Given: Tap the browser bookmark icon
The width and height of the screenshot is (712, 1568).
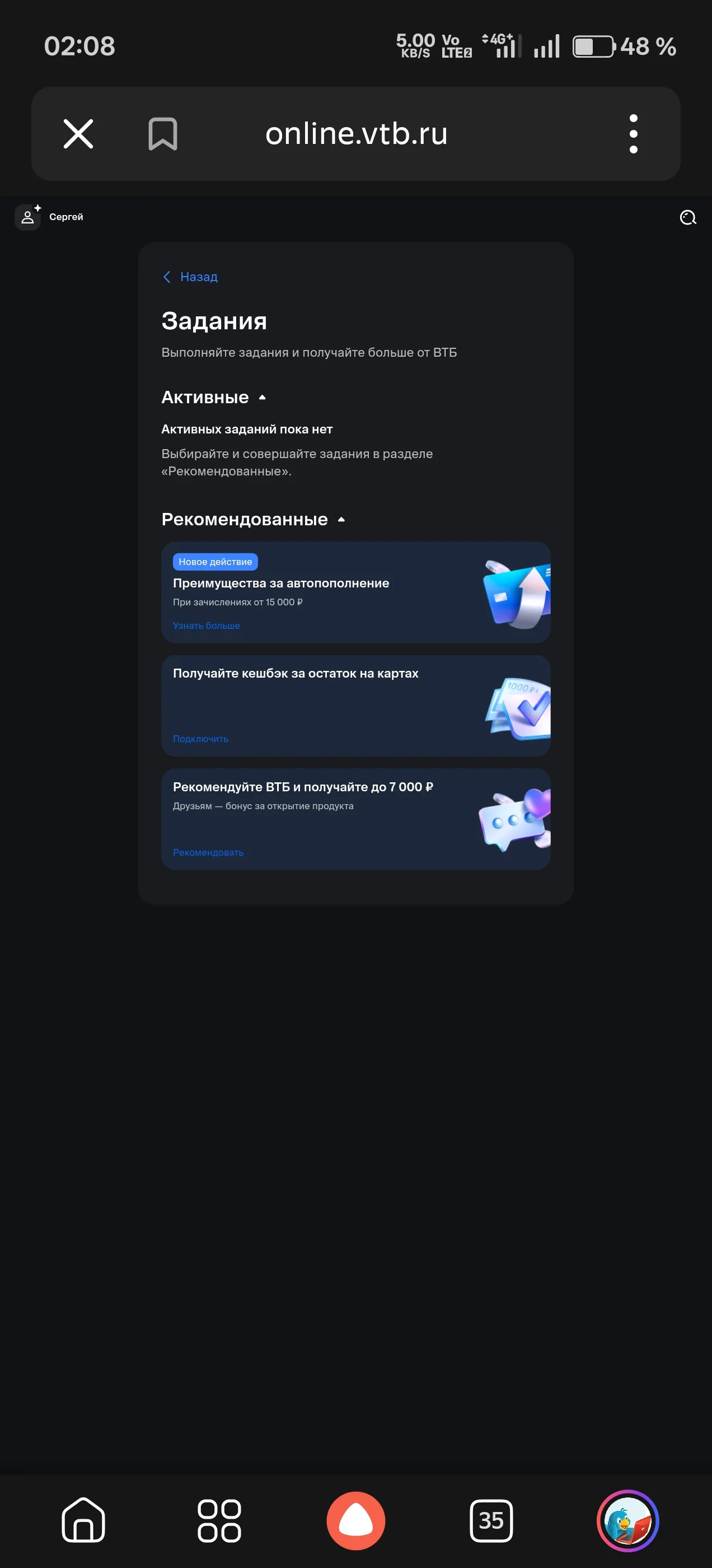Looking at the screenshot, I should click(162, 134).
